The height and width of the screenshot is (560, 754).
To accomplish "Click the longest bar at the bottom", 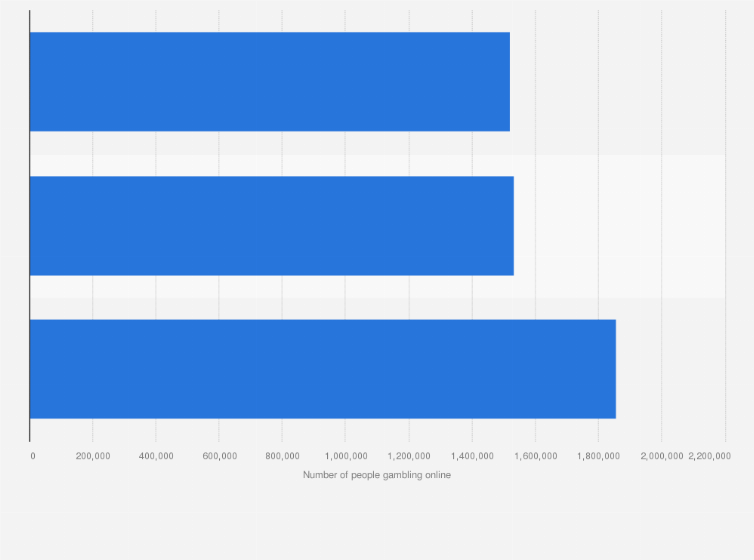I will (322, 369).
